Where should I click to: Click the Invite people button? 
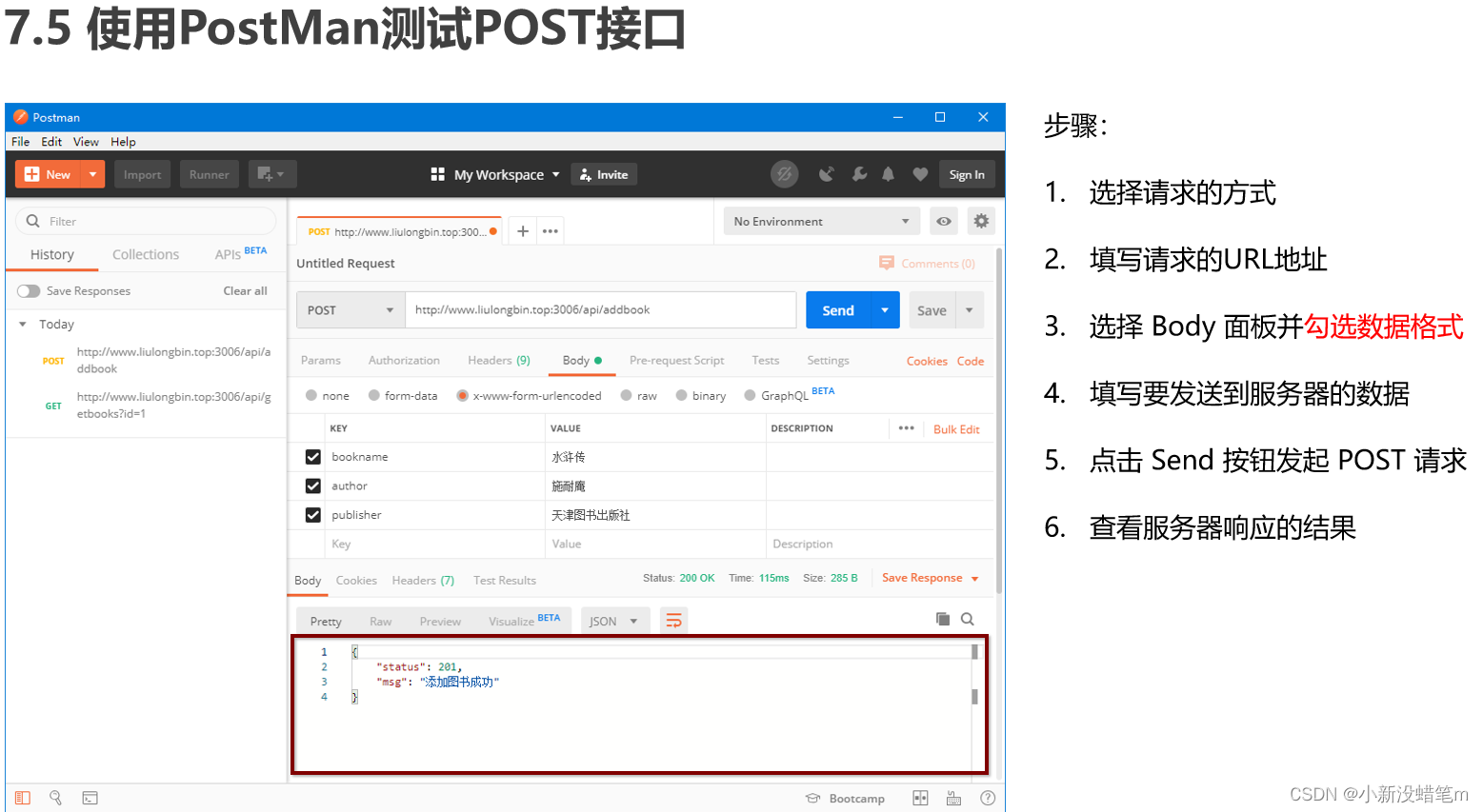coord(604,174)
